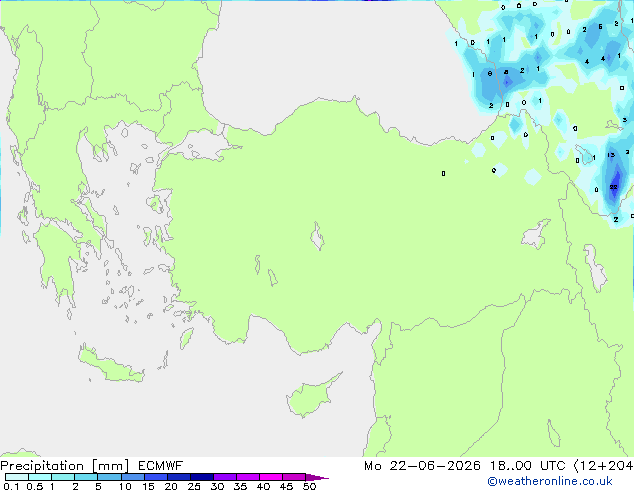The image size is (634, 490).
Task: Click the legend label '25'
Action: 194,486
